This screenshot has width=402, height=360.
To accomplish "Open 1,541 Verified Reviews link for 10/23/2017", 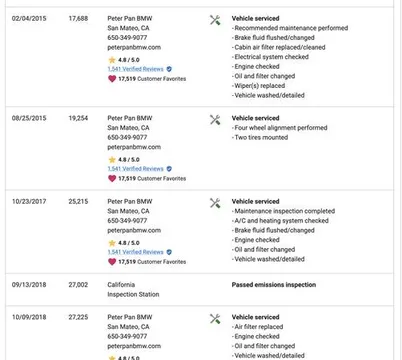I will [135, 252].
